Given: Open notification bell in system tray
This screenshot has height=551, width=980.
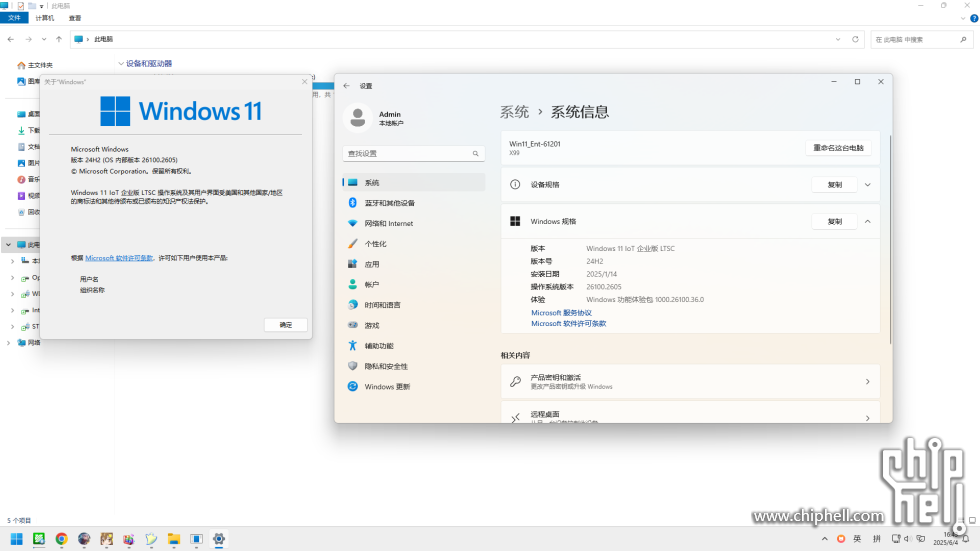Looking at the screenshot, I should tap(967, 539).
